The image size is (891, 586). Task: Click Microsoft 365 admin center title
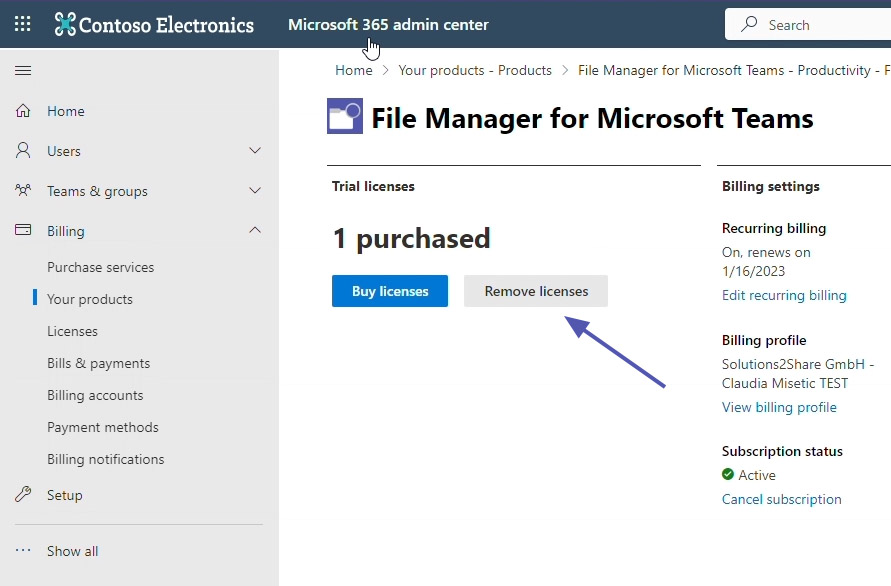click(388, 24)
